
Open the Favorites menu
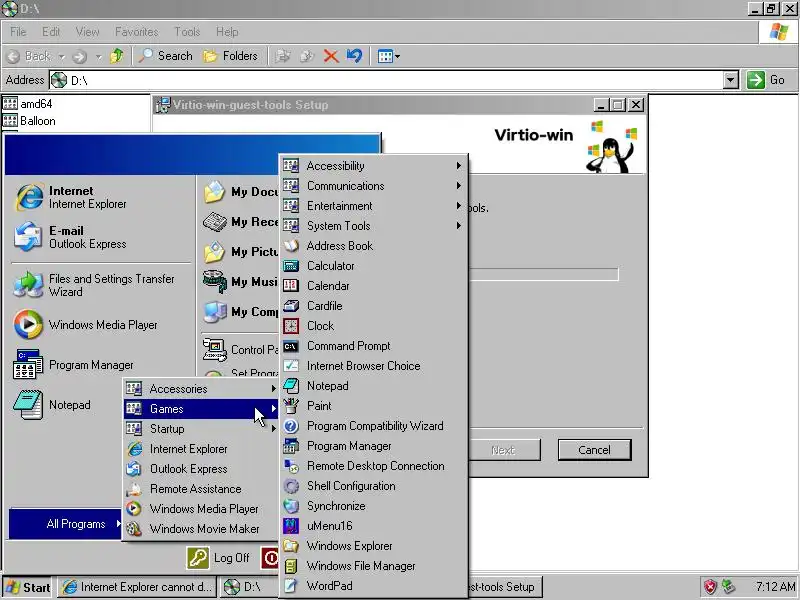coord(136,32)
